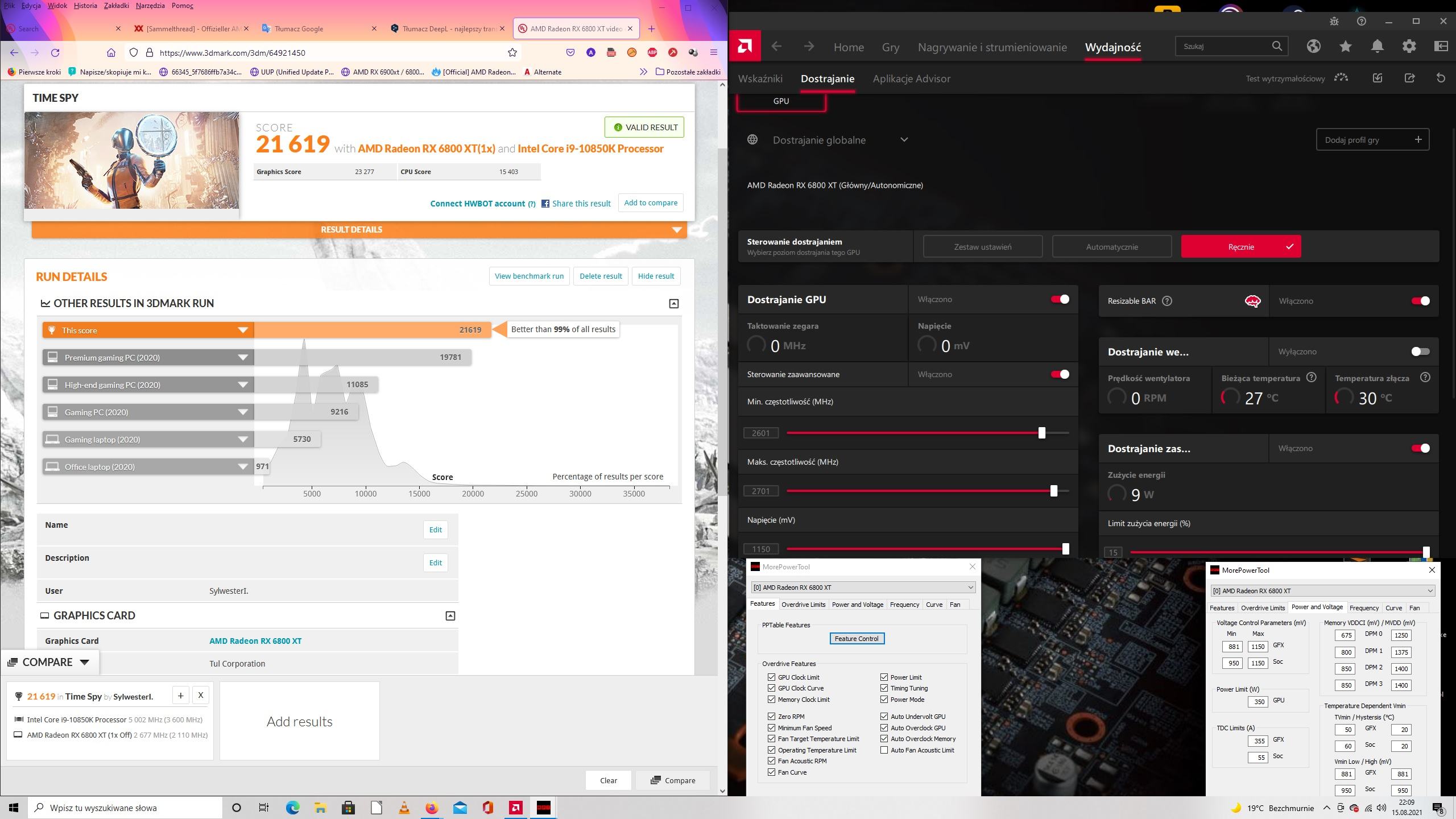The height and width of the screenshot is (819, 1456).
Task: Open the GPU selector combo box in MorePowerTool
Action: tap(863, 588)
